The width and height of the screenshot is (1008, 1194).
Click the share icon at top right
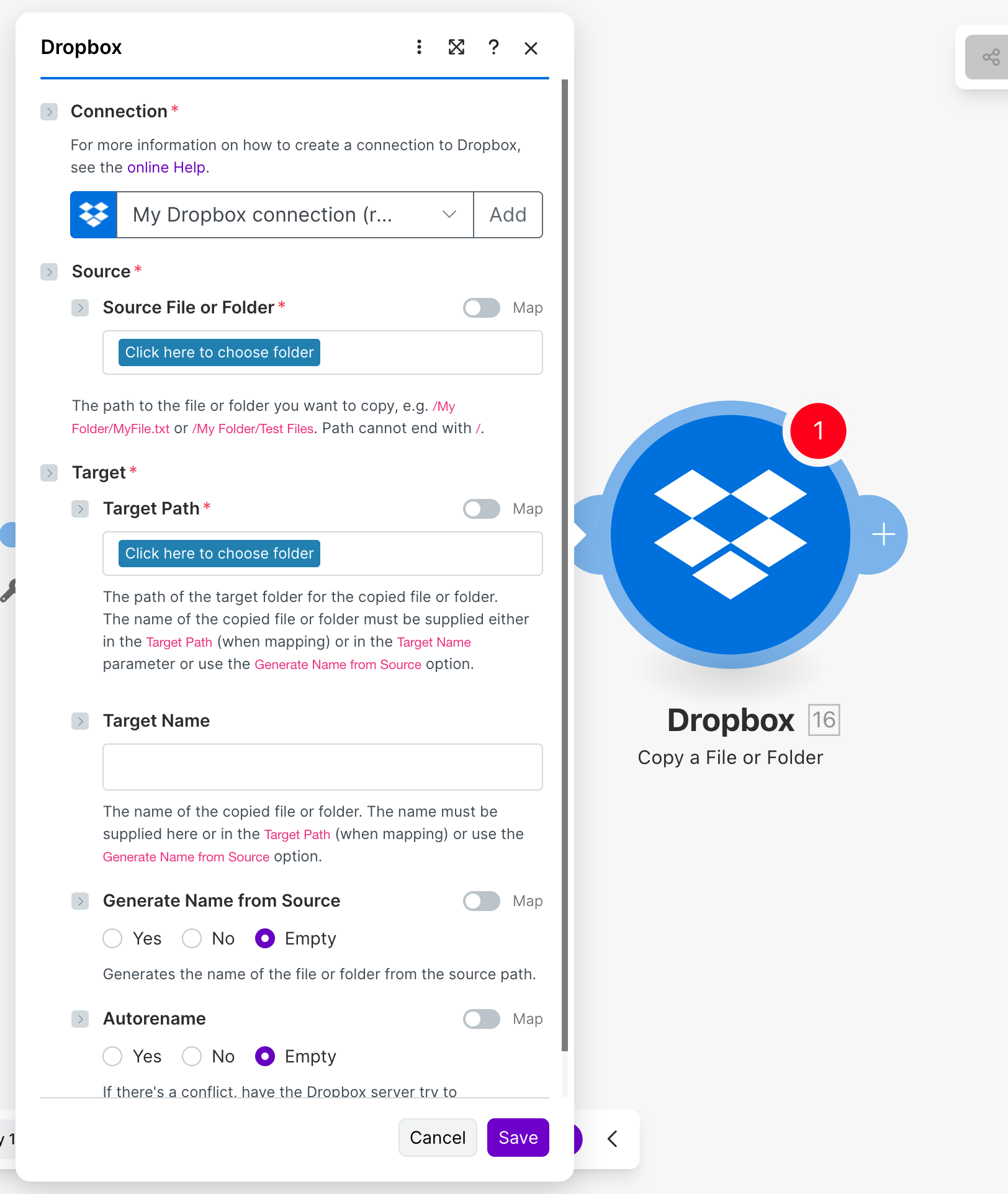[x=991, y=58]
